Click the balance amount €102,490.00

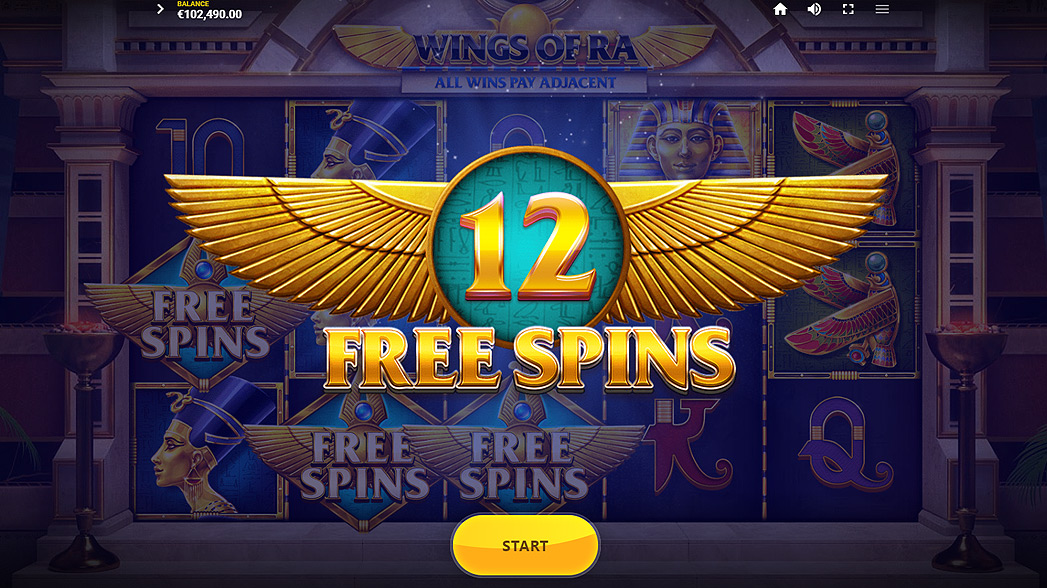(x=210, y=15)
